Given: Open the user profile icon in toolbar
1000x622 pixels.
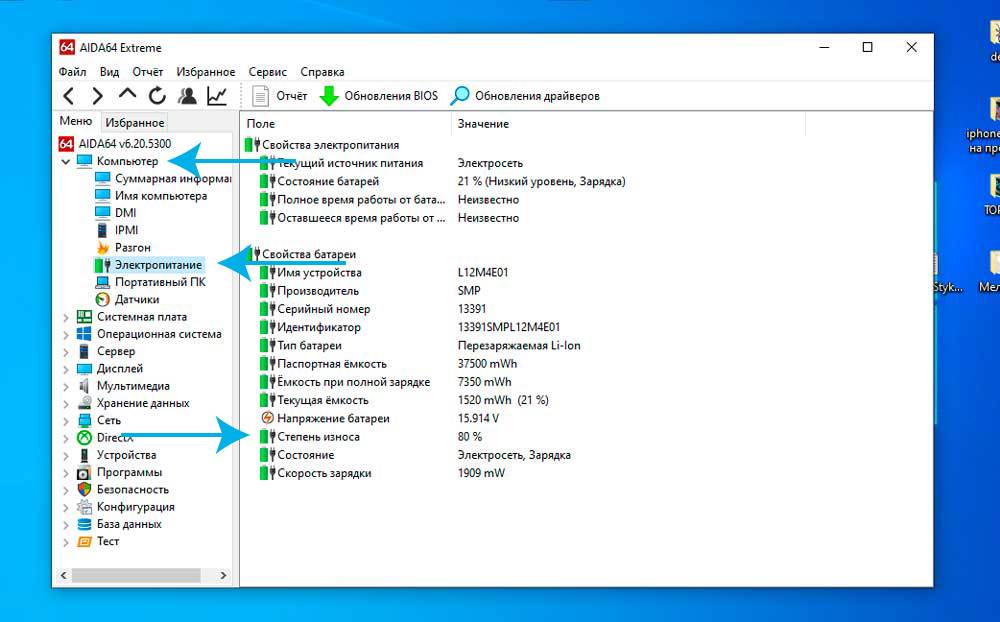Looking at the screenshot, I should coord(188,96).
